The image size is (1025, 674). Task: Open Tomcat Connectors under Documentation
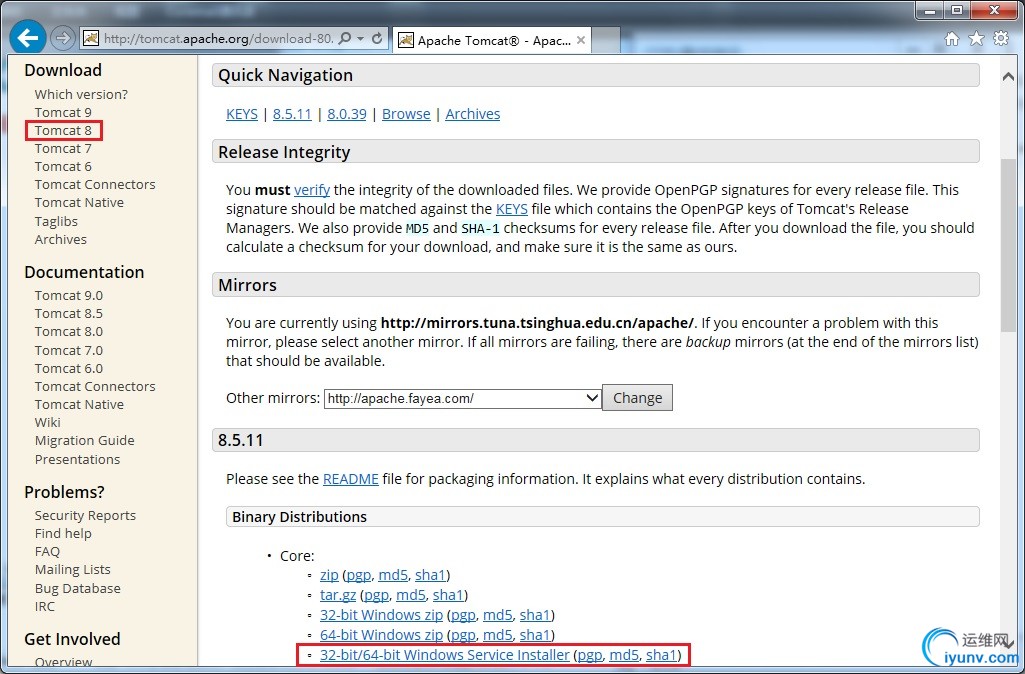[95, 386]
